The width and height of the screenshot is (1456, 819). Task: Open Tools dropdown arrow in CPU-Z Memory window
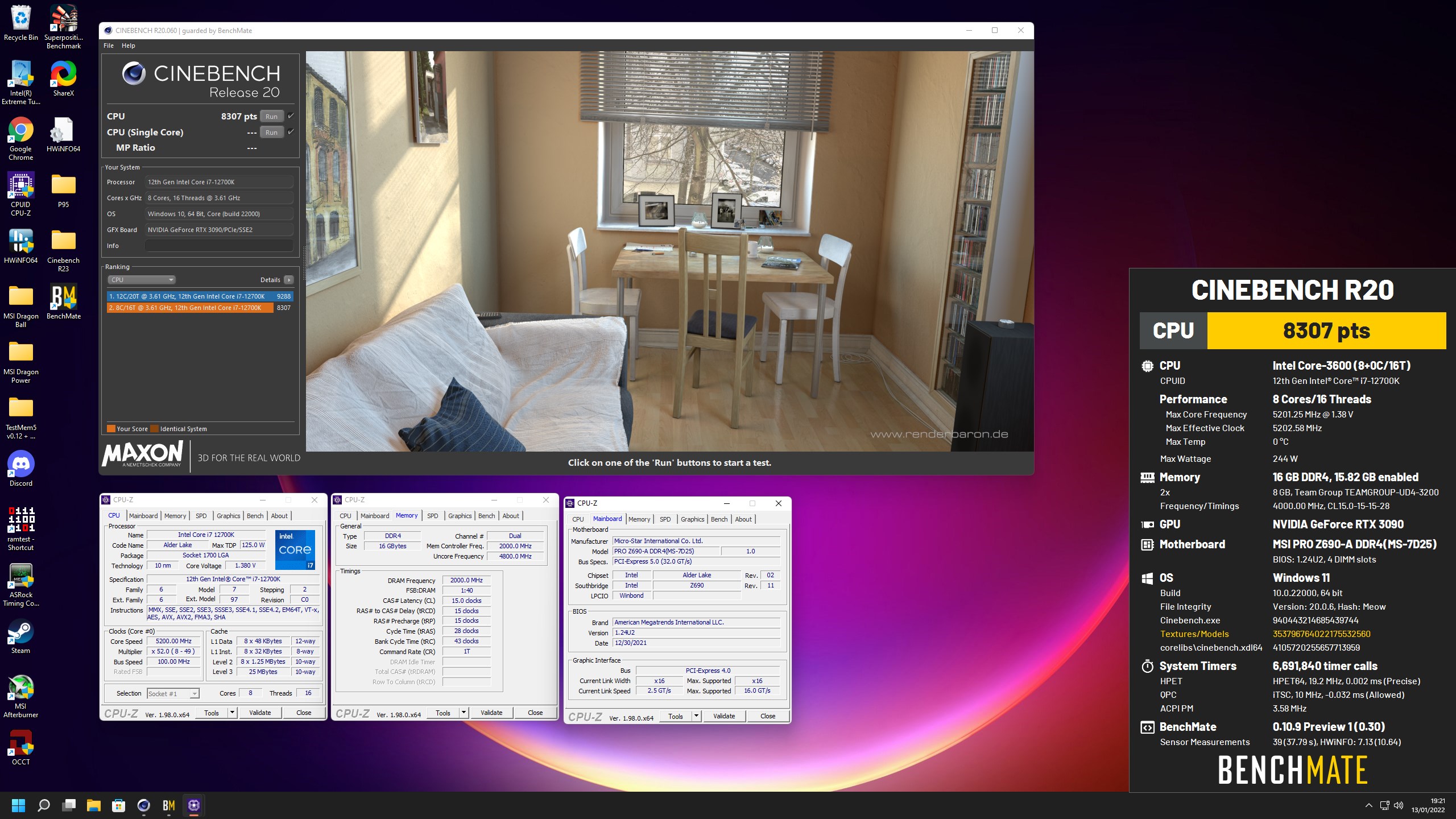464,713
